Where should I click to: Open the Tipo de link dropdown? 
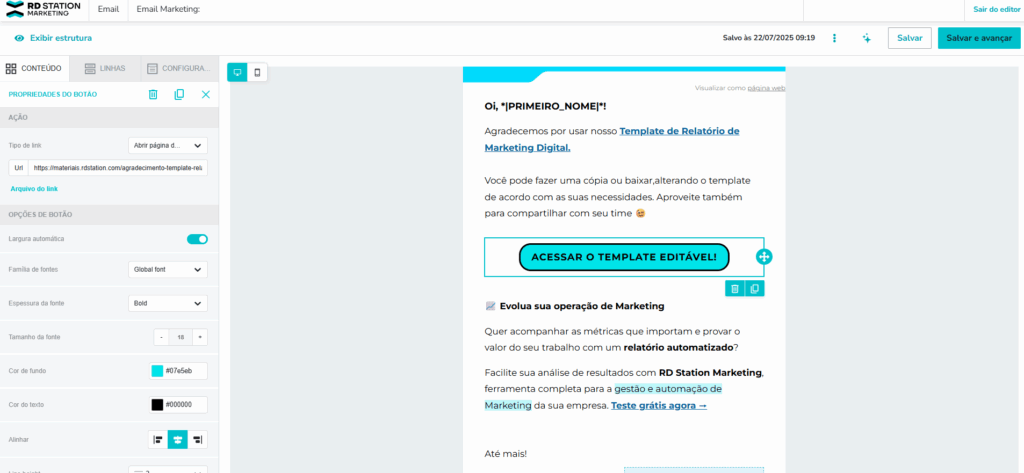click(168, 145)
